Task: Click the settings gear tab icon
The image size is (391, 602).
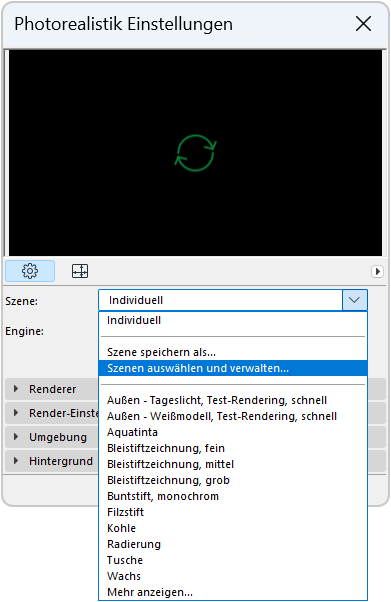Action: [30, 271]
